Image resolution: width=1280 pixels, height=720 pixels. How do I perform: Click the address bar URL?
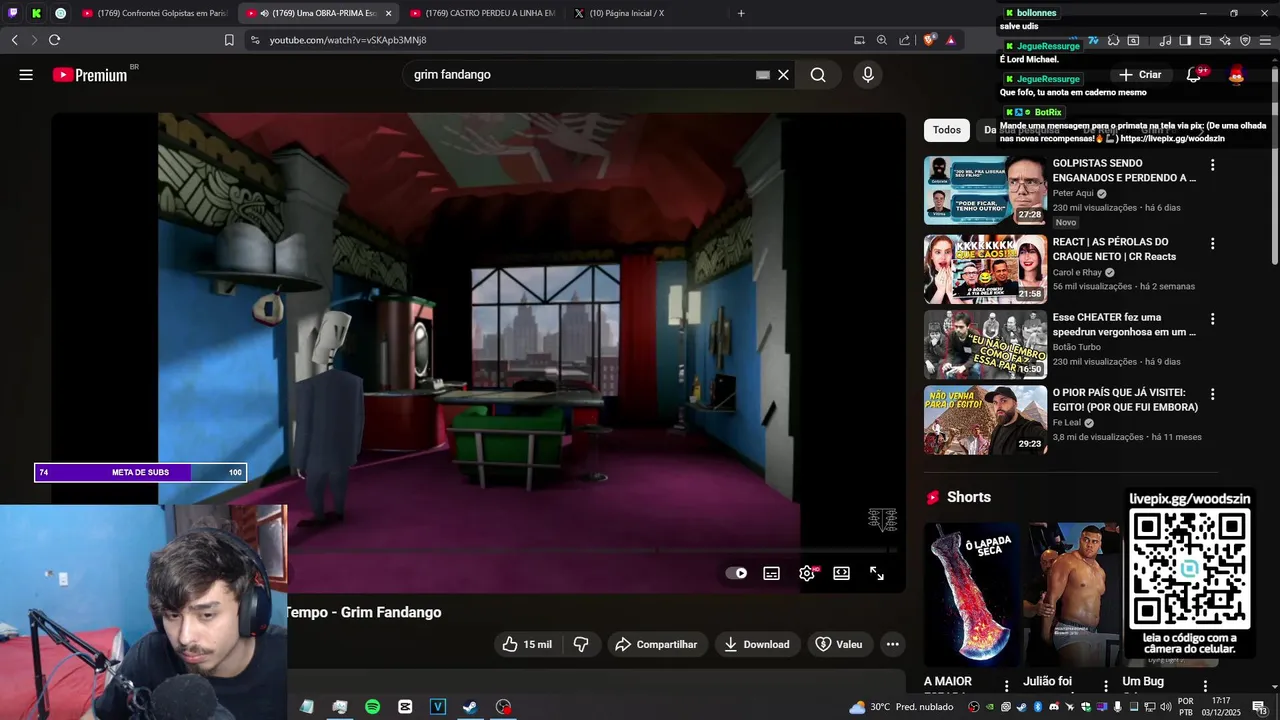(x=348, y=40)
